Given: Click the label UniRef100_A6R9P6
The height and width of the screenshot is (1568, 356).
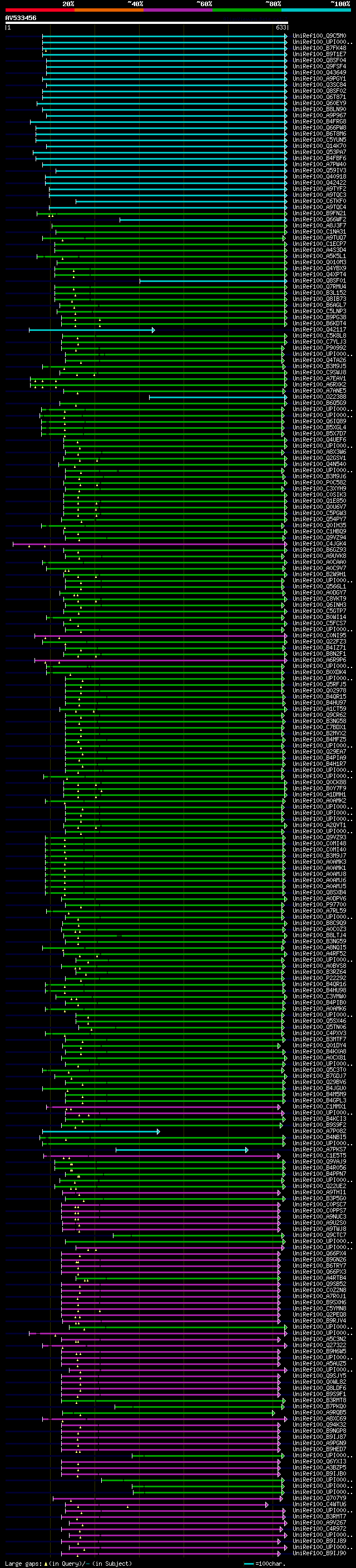Looking at the screenshot, I should [x=319, y=660].
